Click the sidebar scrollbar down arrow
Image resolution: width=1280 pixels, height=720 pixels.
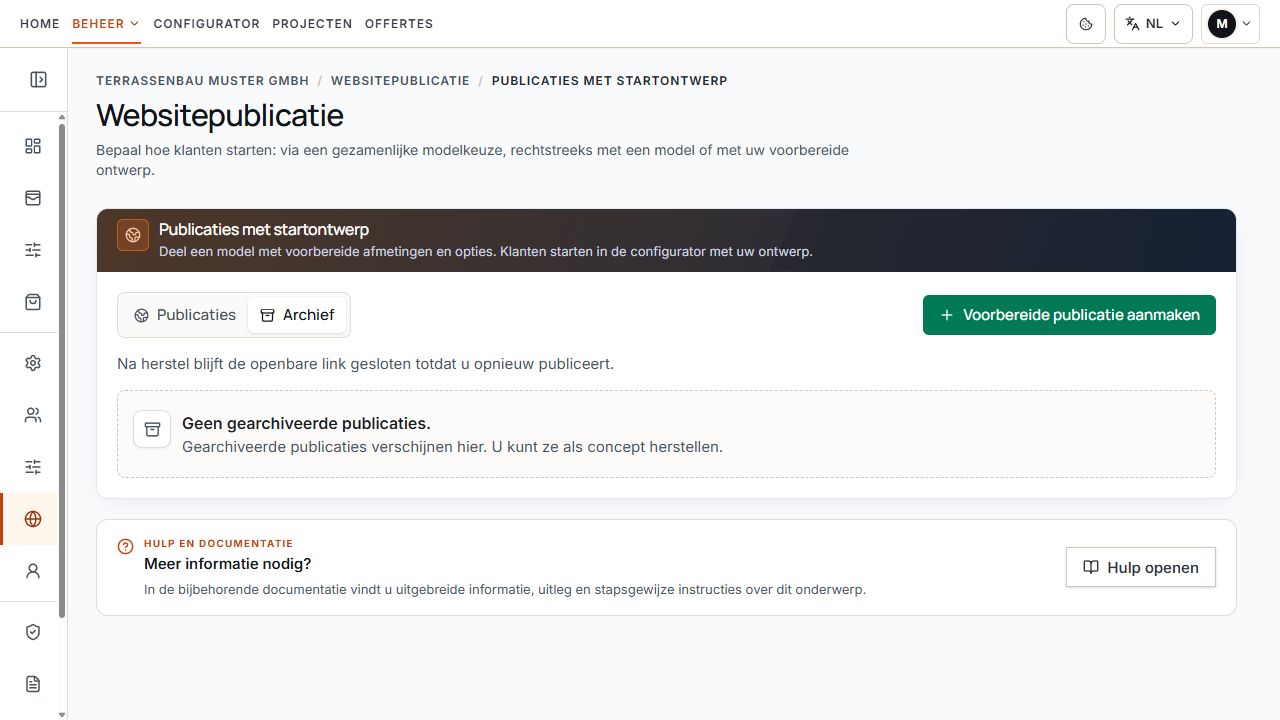tap(62, 714)
